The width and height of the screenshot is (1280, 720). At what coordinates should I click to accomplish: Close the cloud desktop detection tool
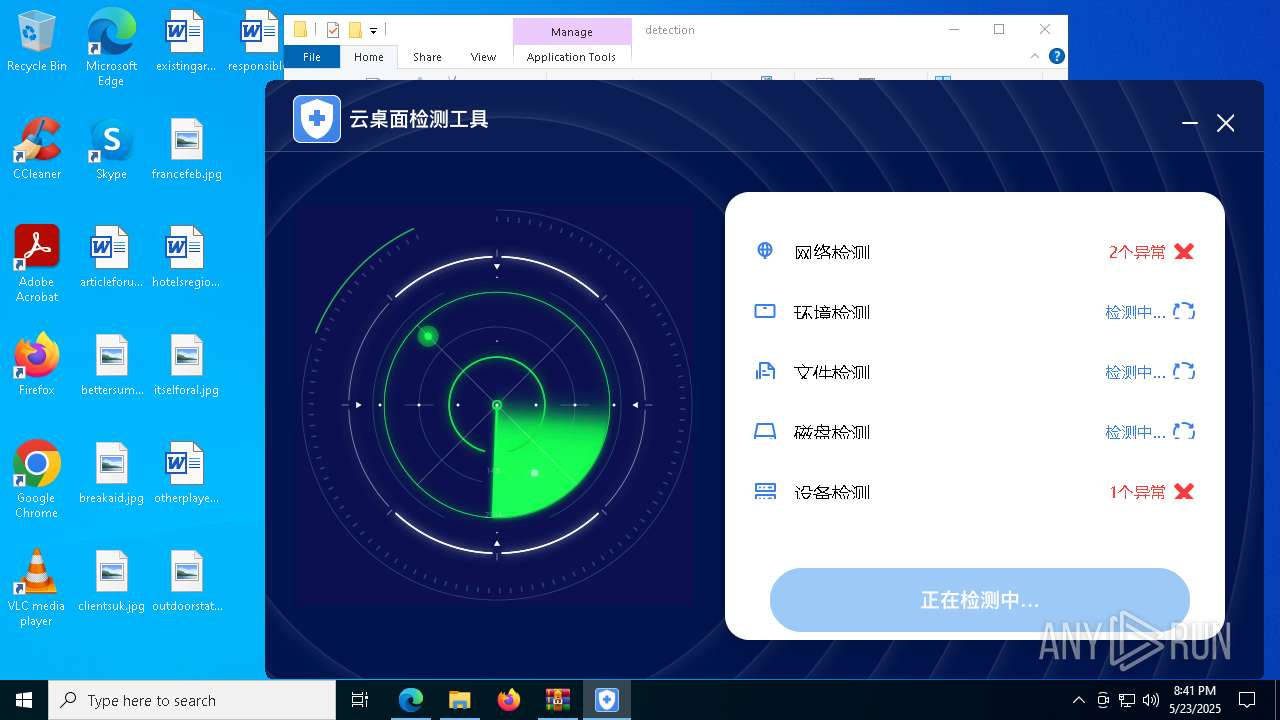coord(1226,123)
